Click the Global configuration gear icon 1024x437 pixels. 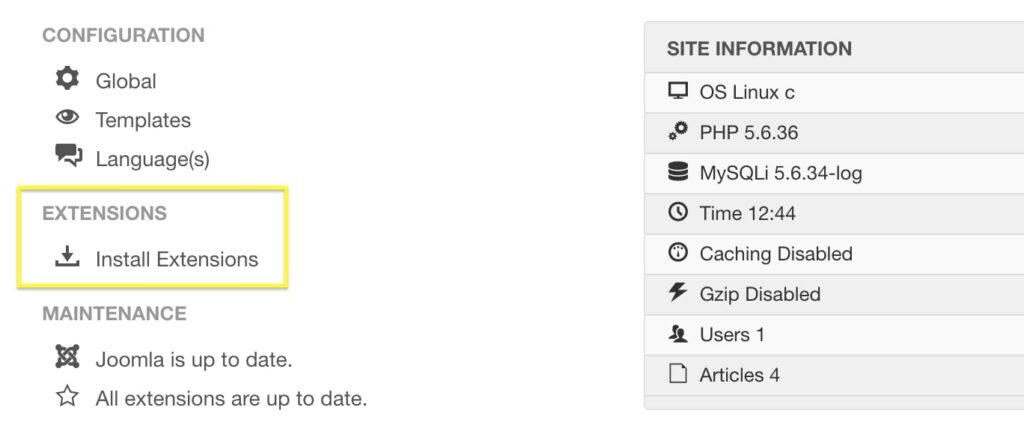(x=67, y=79)
